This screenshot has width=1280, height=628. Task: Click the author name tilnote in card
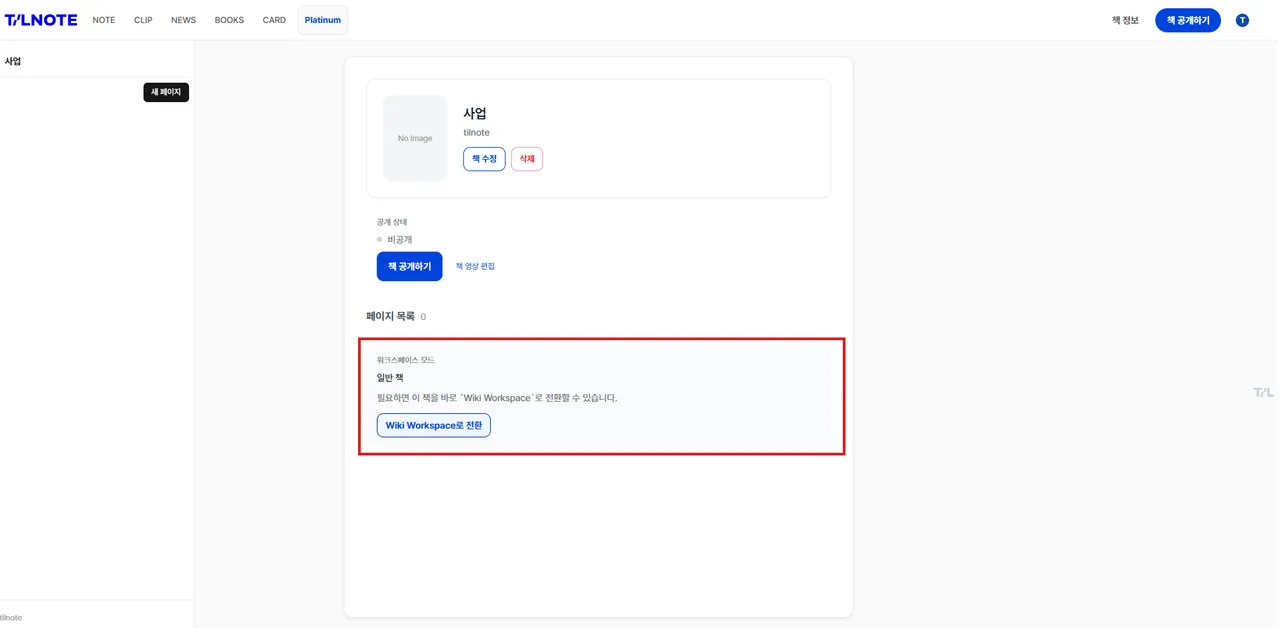[x=476, y=133]
